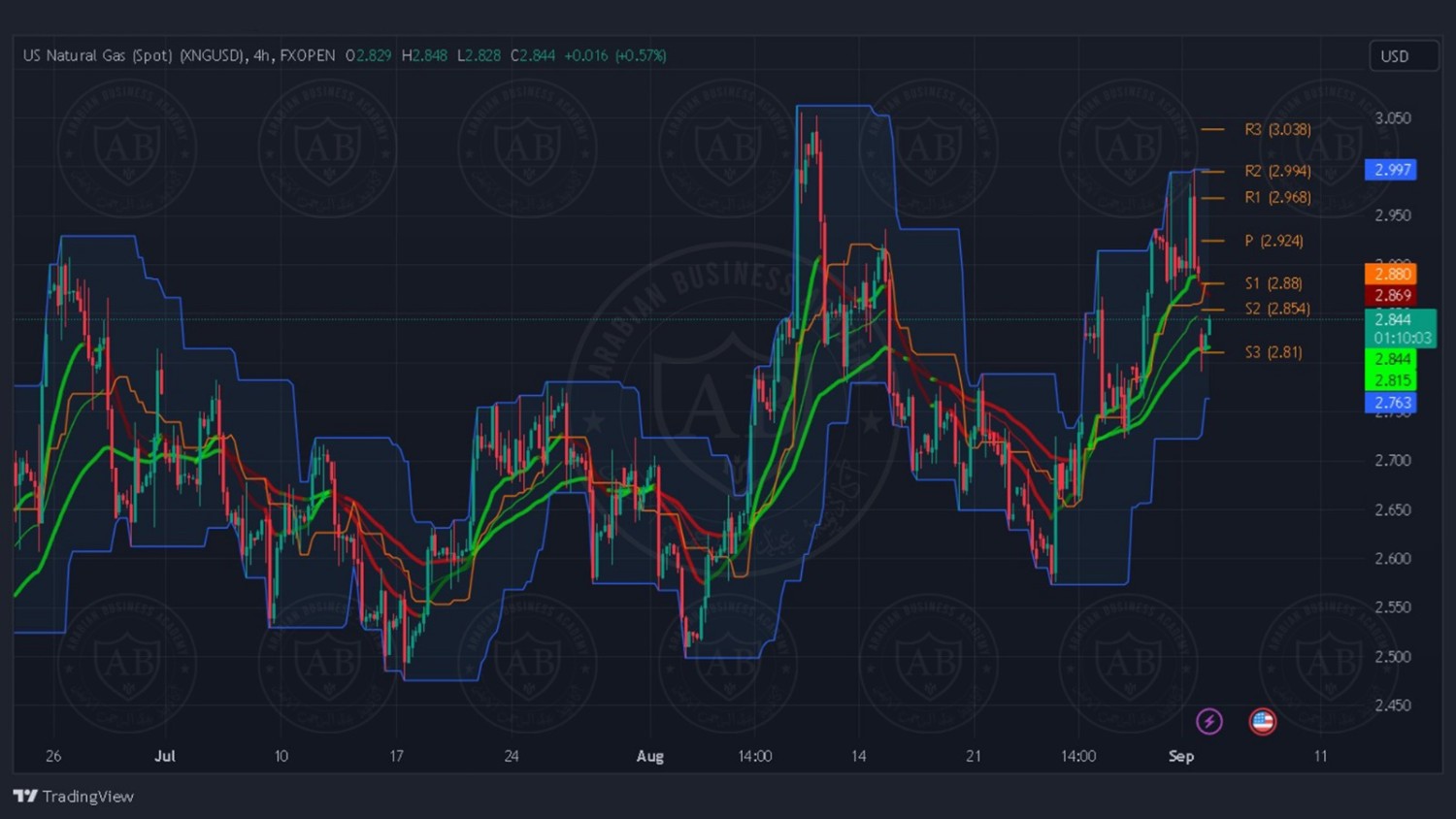The height and width of the screenshot is (819, 1456).
Task: Click the Aug label on time axis
Action: click(649, 756)
